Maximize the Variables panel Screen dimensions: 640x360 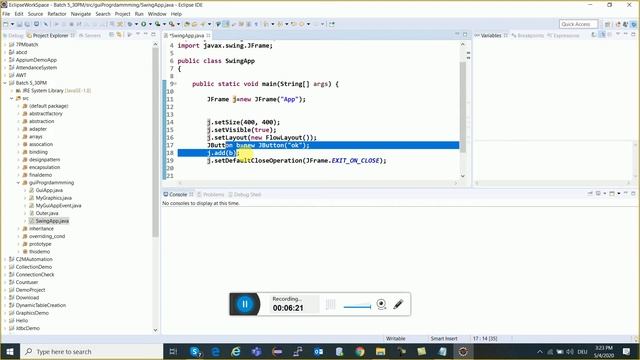coord(633,35)
